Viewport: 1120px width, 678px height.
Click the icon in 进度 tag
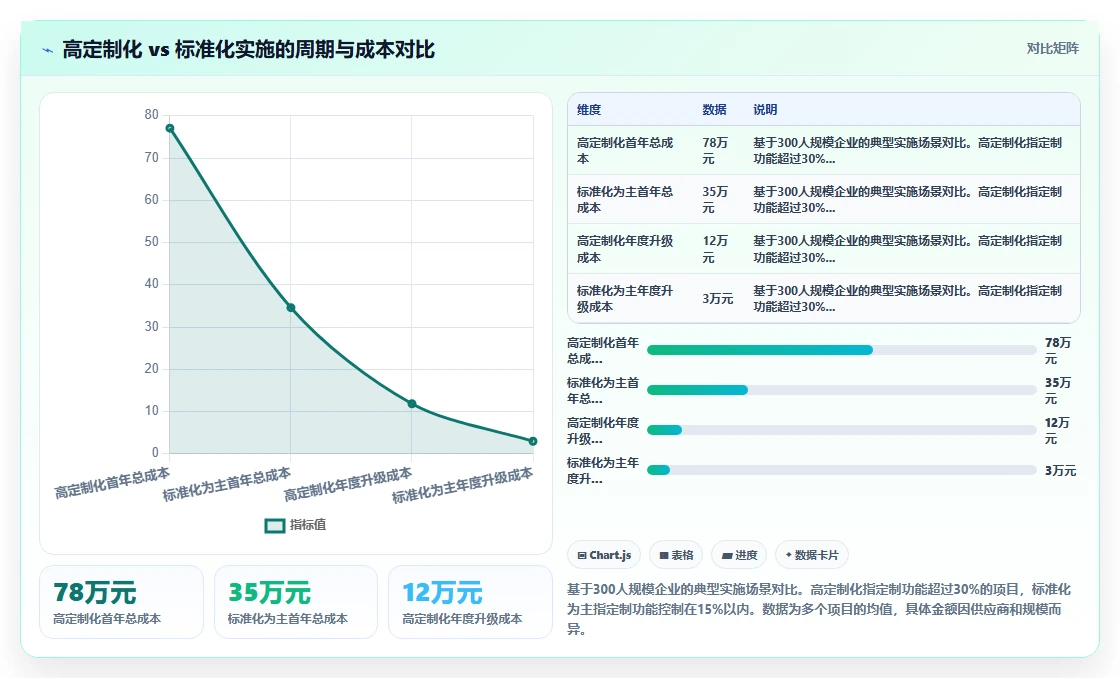tap(726, 555)
